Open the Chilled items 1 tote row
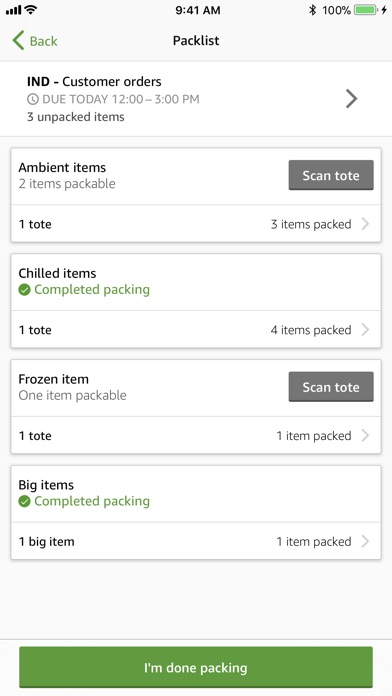 pos(196,329)
